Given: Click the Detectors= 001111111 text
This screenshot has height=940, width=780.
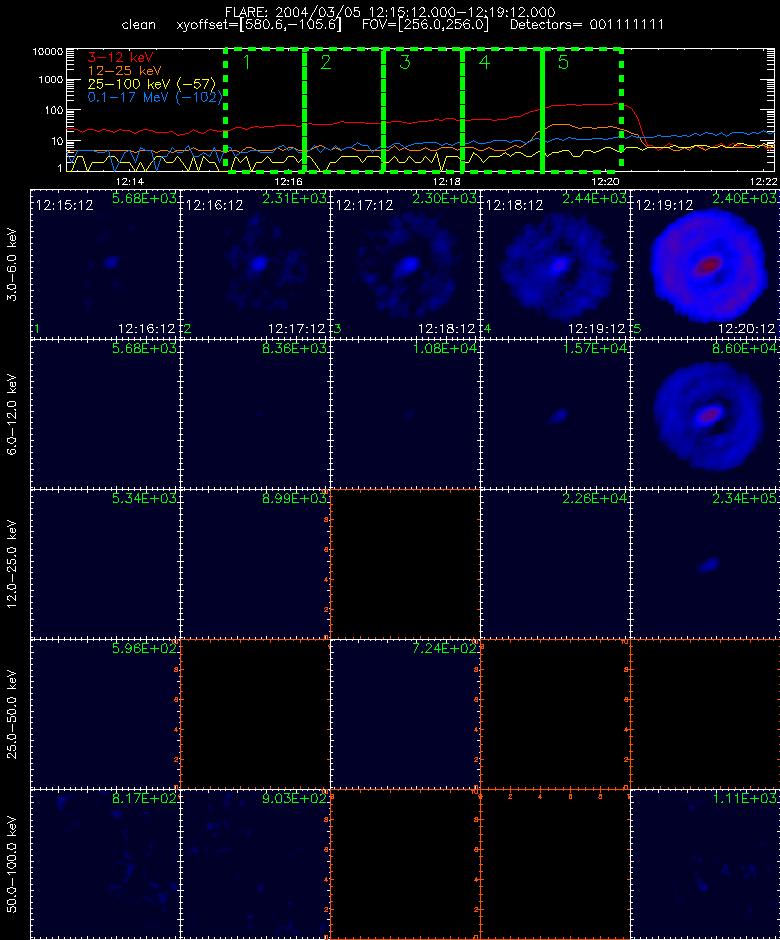Looking at the screenshot, I should [587, 25].
